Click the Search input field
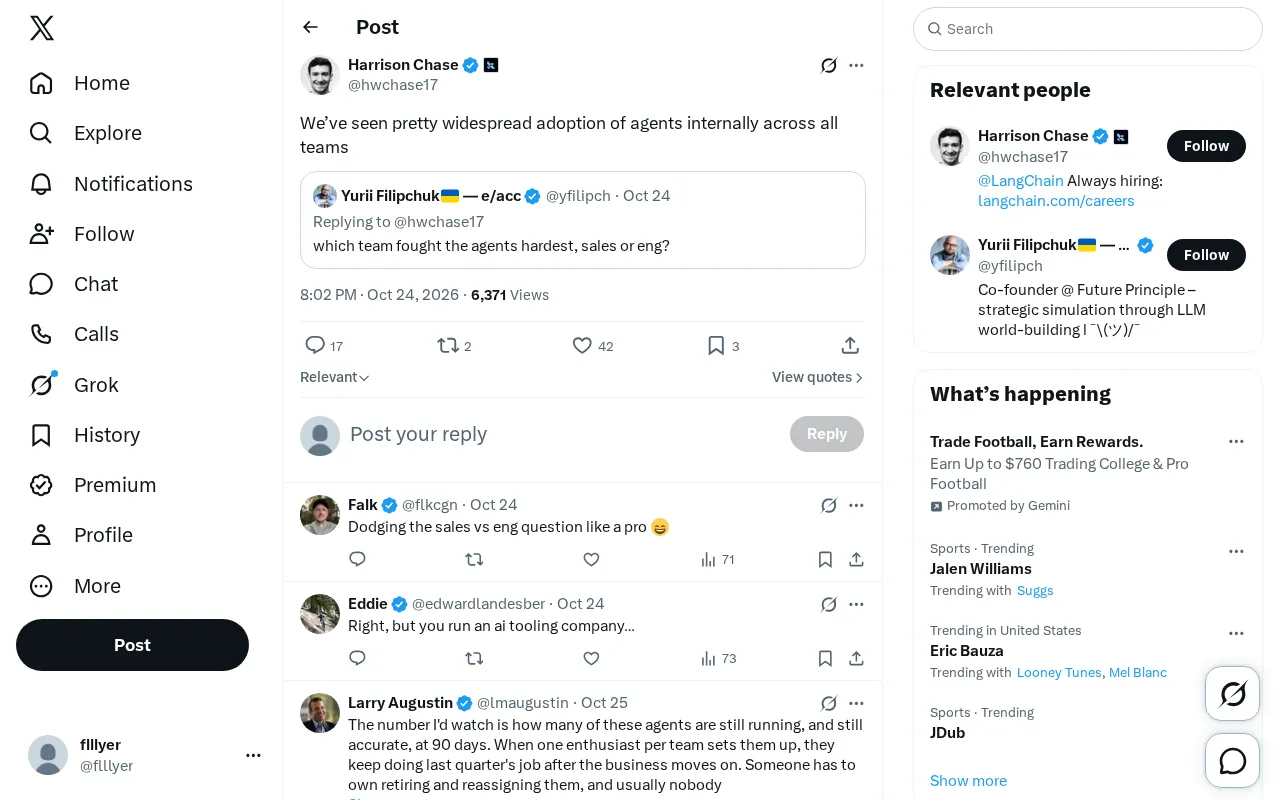Viewport: 1280px width, 800px height. 1088,29
